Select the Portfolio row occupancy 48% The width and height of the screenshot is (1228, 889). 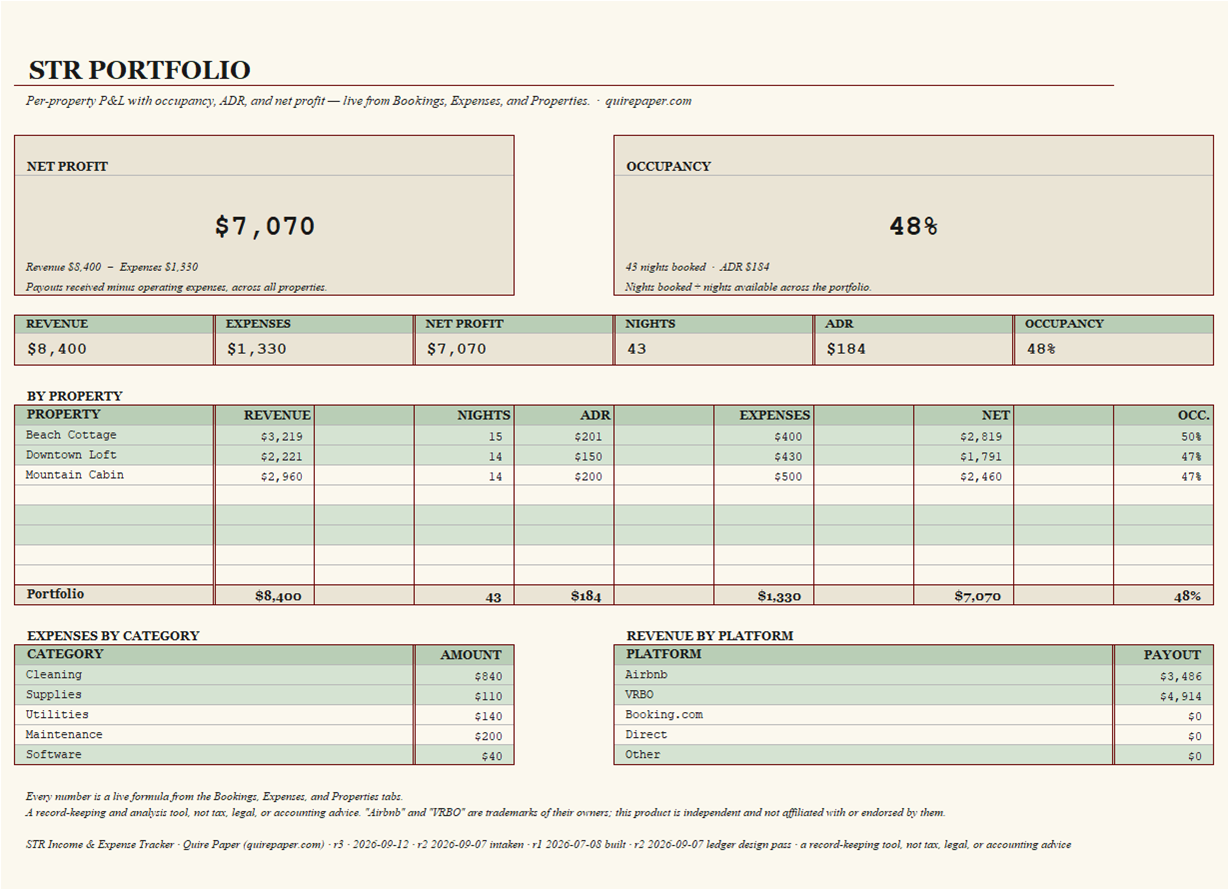pos(1187,596)
